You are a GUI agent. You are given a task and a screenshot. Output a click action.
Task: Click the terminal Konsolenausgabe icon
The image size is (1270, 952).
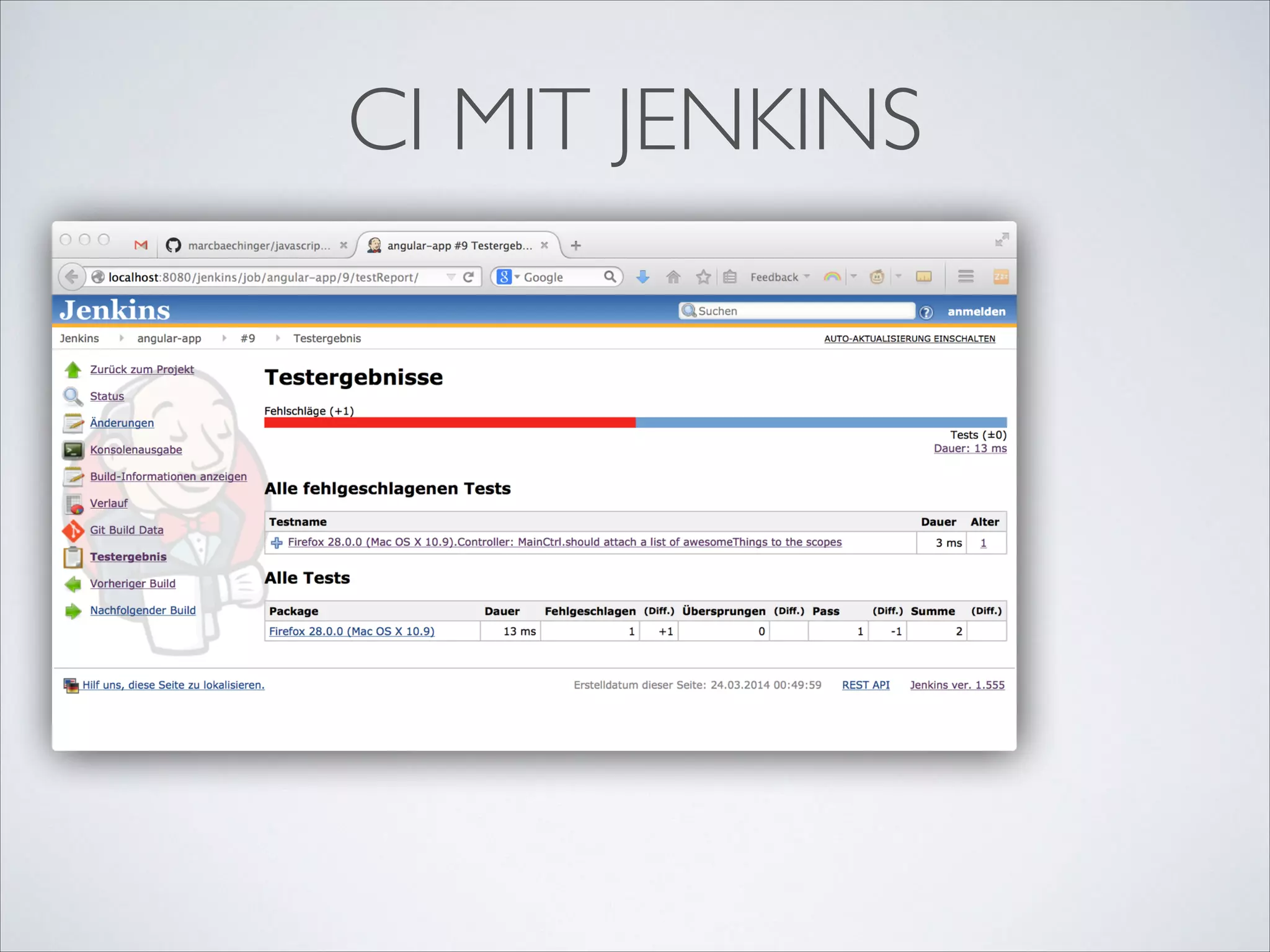coord(73,450)
